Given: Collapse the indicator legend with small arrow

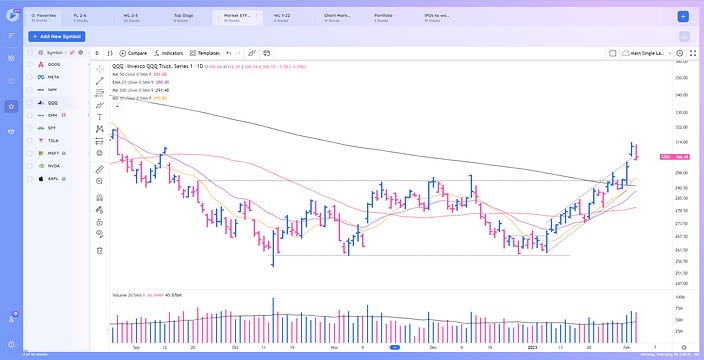Looking at the screenshot, I should (117, 107).
